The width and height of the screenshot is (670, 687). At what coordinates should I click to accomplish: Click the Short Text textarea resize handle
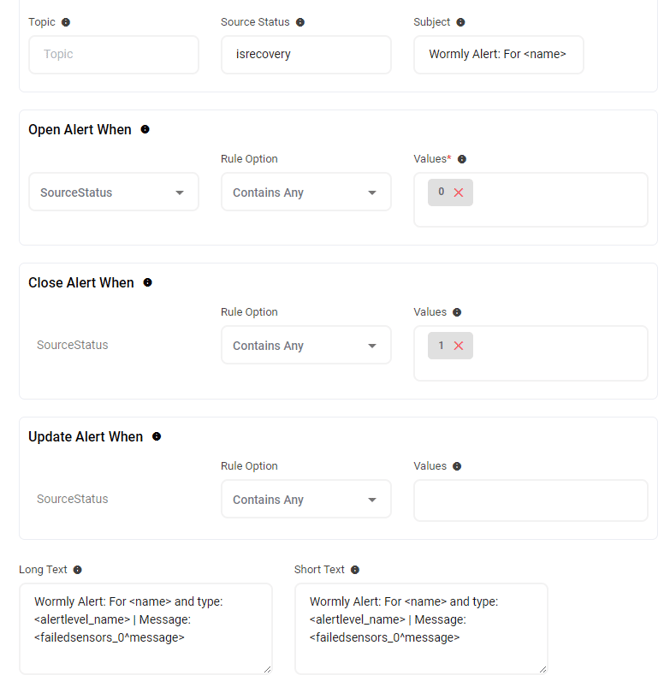click(x=542, y=668)
